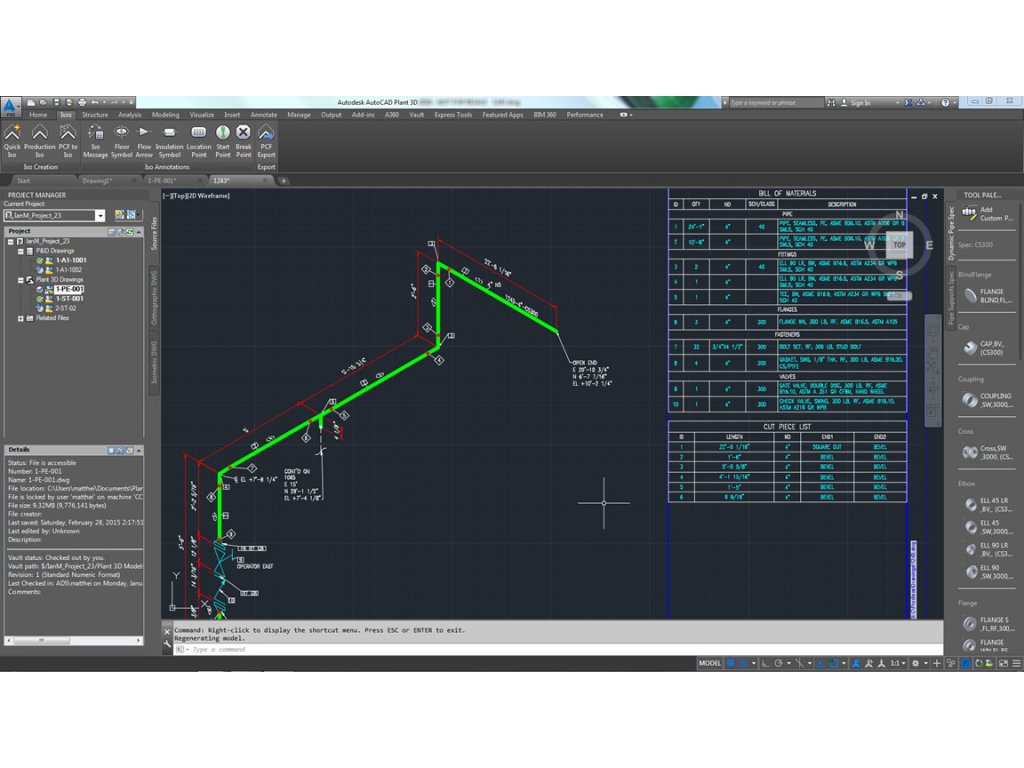Toggle MODEL space button on status bar
Image resolution: width=1024 pixels, height=768 pixels.
[710, 664]
